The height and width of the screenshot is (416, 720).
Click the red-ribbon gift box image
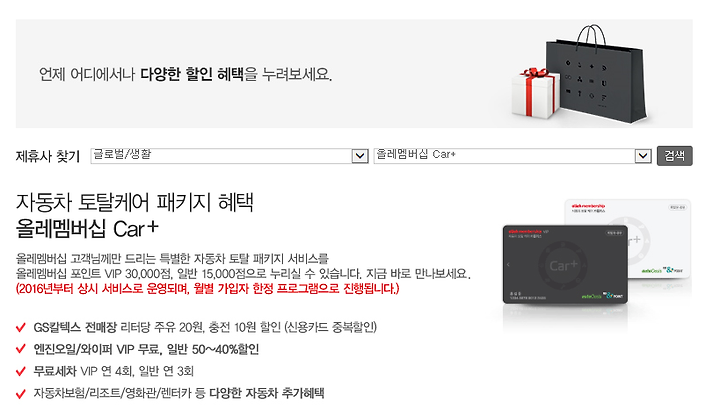click(x=536, y=93)
